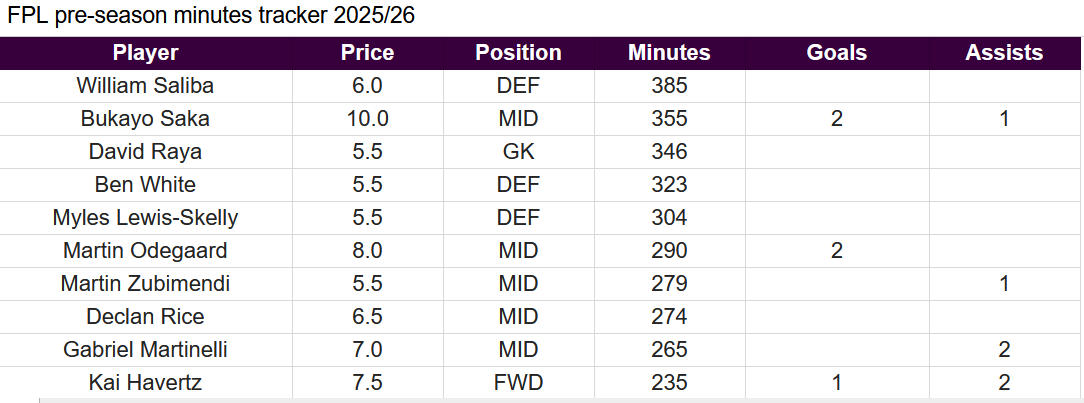
Task: Click the 10.0 price cell
Action: pos(367,119)
